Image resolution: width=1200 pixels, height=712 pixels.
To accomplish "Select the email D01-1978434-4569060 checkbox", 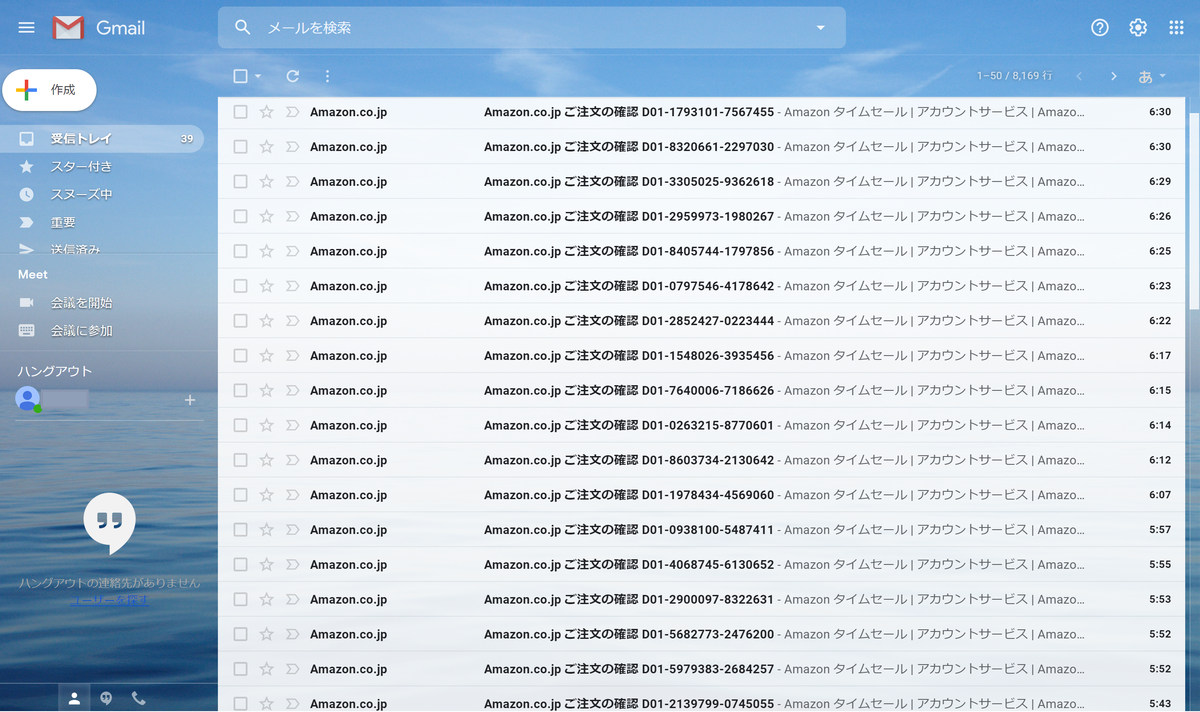I will tap(240, 495).
